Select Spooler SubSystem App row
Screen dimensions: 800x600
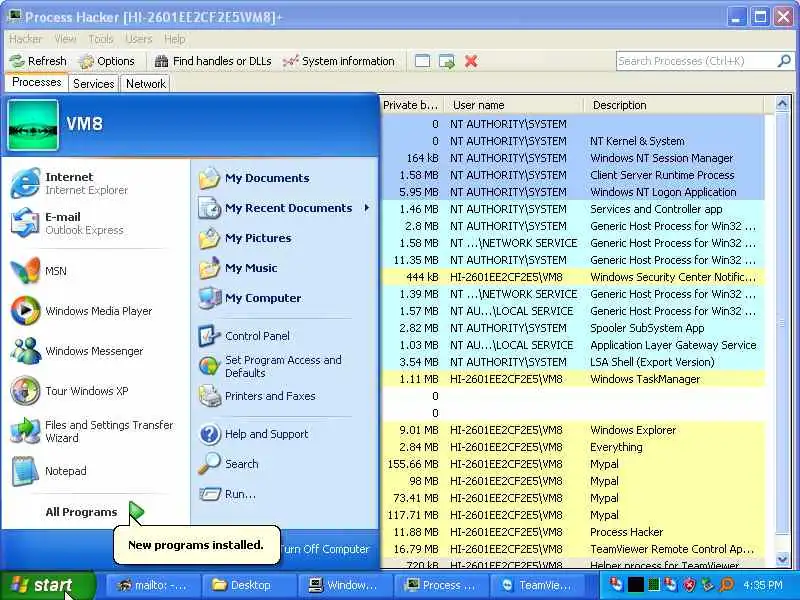tap(572, 328)
